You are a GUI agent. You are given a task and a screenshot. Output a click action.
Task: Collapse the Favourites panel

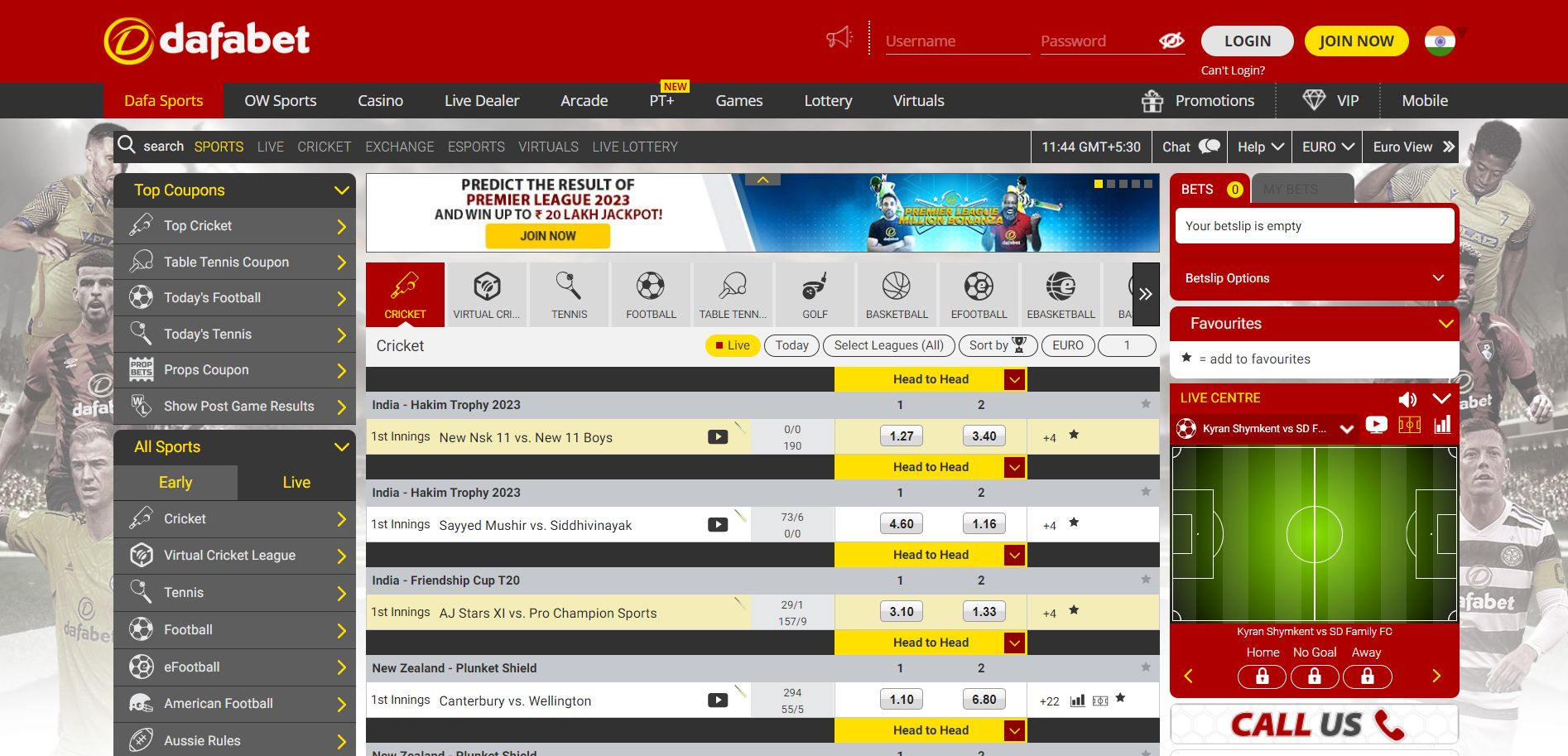point(1446,324)
